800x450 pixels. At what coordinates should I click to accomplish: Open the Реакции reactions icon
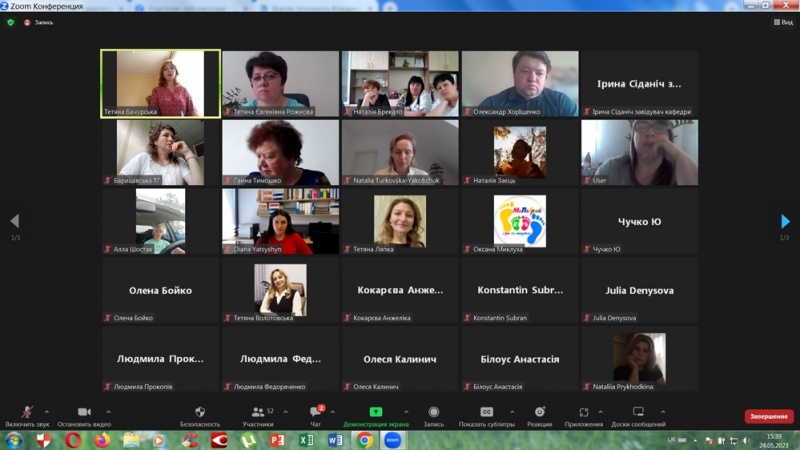[x=540, y=412]
